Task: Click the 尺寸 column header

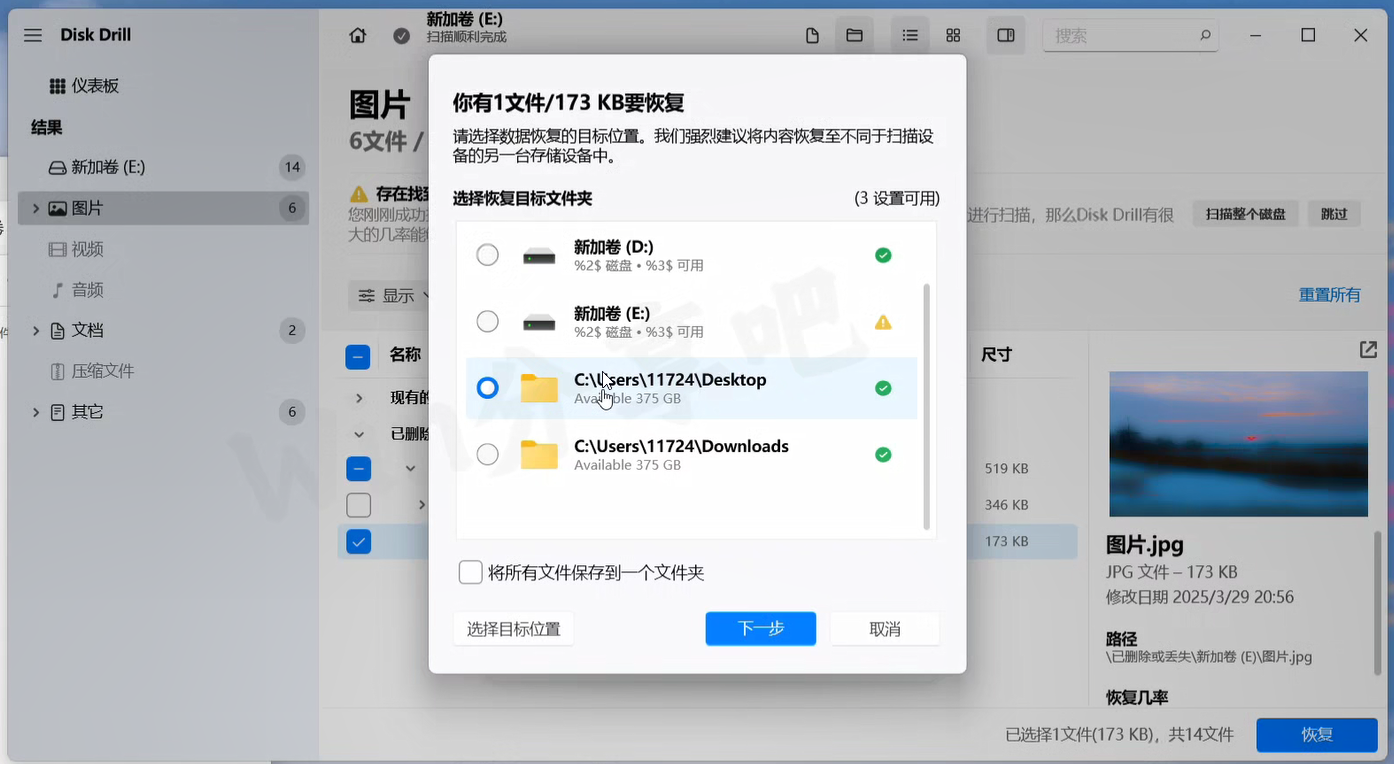Action: click(x=997, y=355)
